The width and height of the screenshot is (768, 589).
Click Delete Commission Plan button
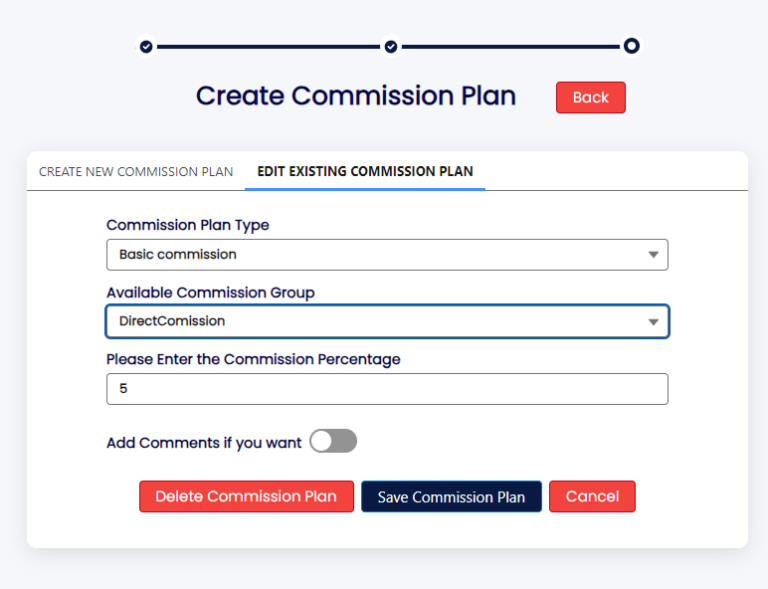coord(246,496)
